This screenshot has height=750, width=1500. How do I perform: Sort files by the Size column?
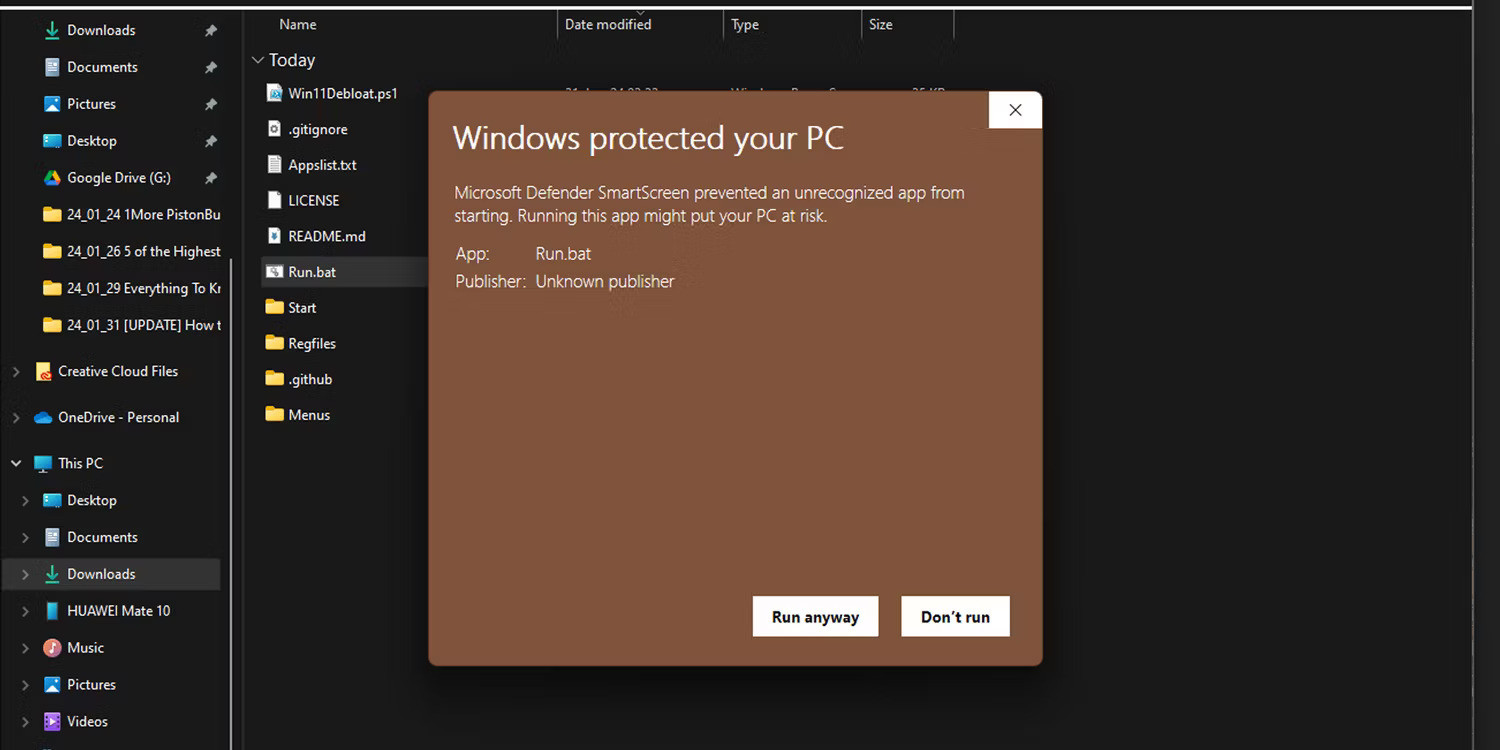pyautogui.click(x=880, y=24)
